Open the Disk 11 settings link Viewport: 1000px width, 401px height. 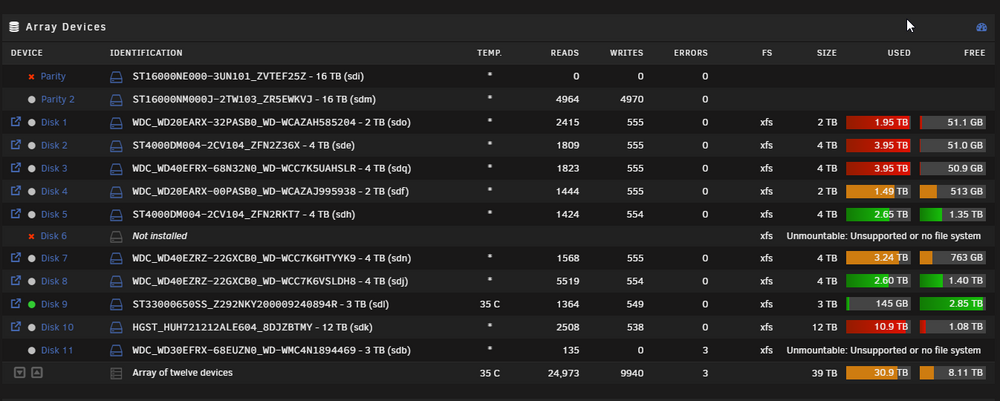pyautogui.click(x=57, y=351)
